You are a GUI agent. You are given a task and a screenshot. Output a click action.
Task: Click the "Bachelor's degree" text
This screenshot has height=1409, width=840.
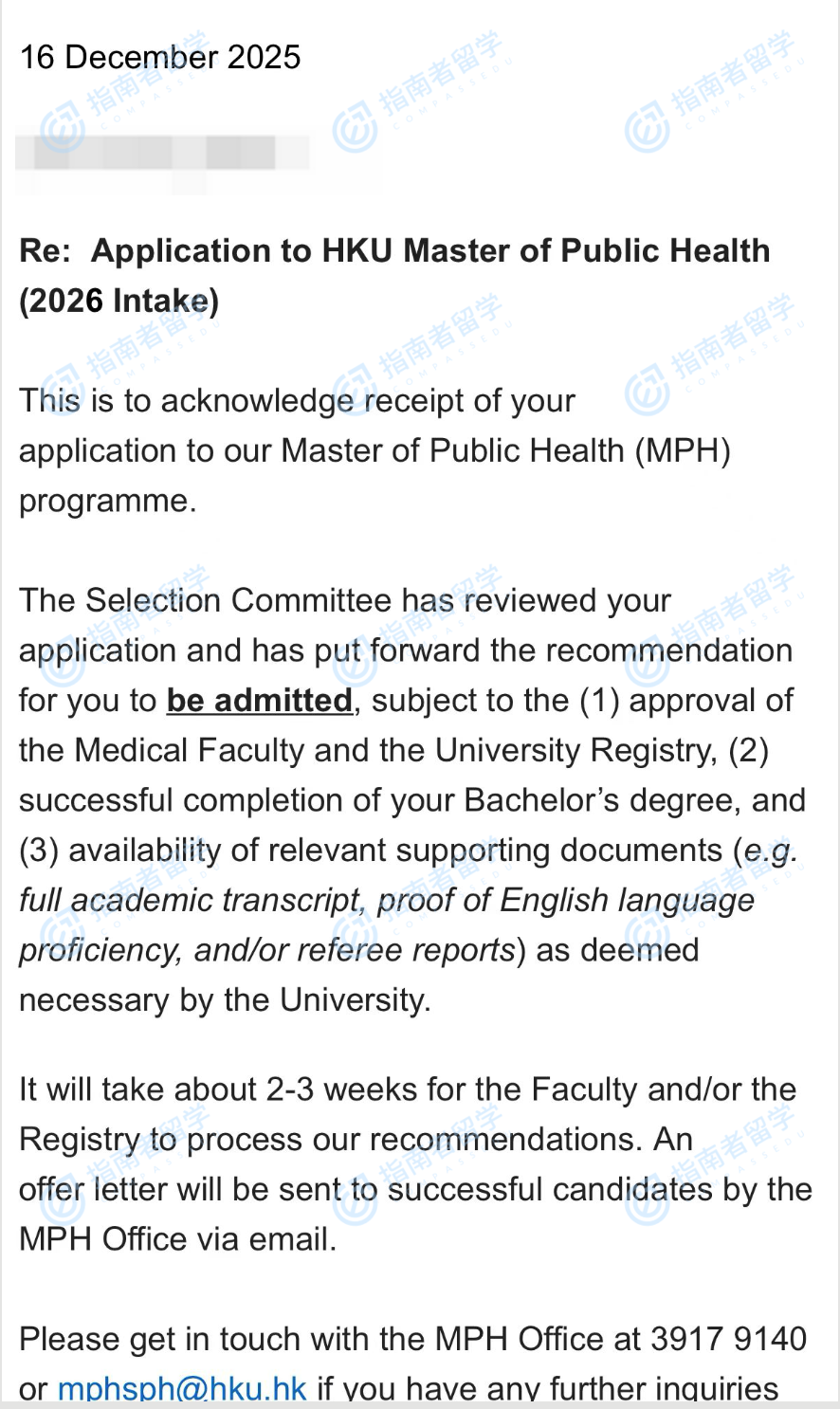(603, 800)
